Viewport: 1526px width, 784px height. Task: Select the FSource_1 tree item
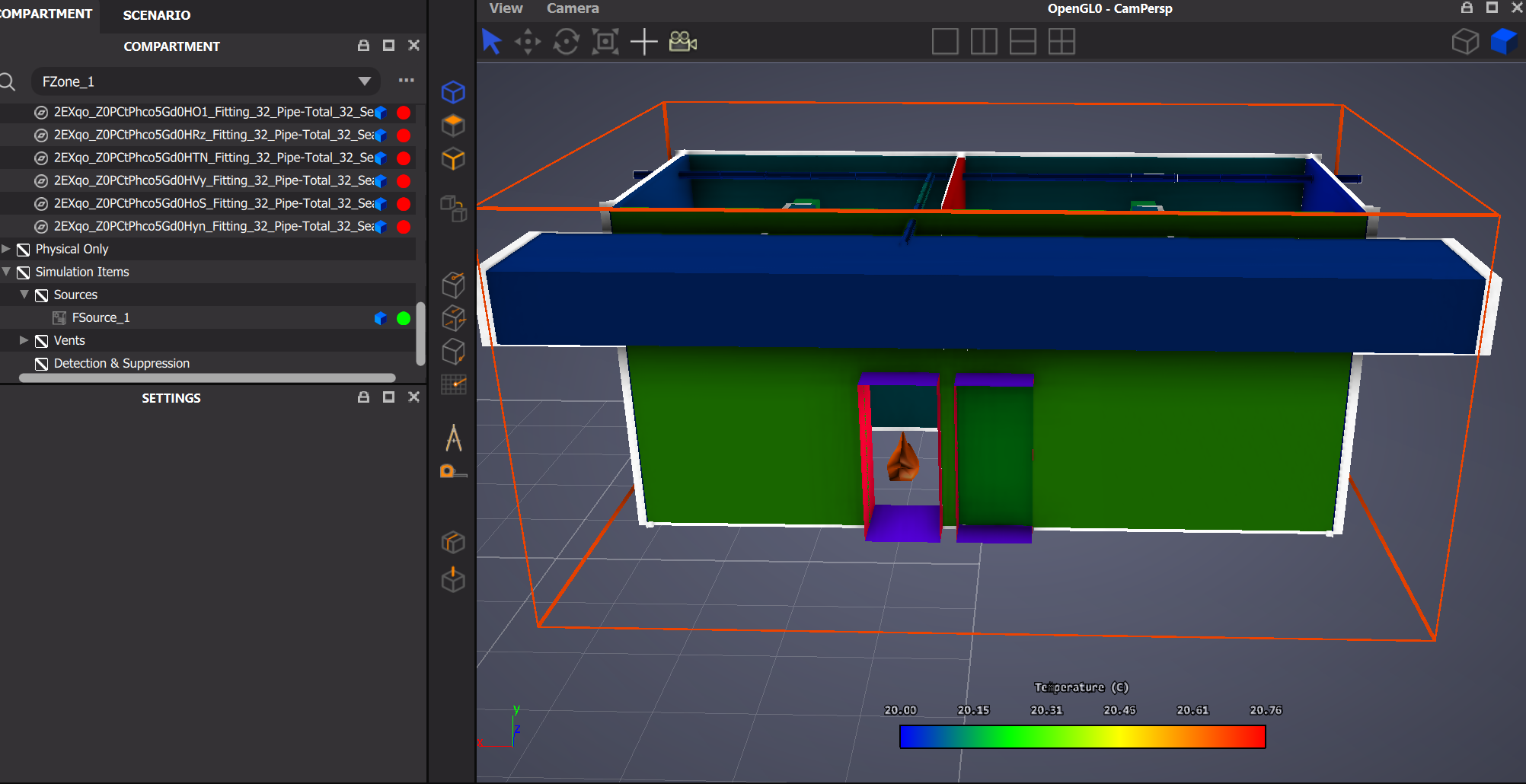pos(101,318)
